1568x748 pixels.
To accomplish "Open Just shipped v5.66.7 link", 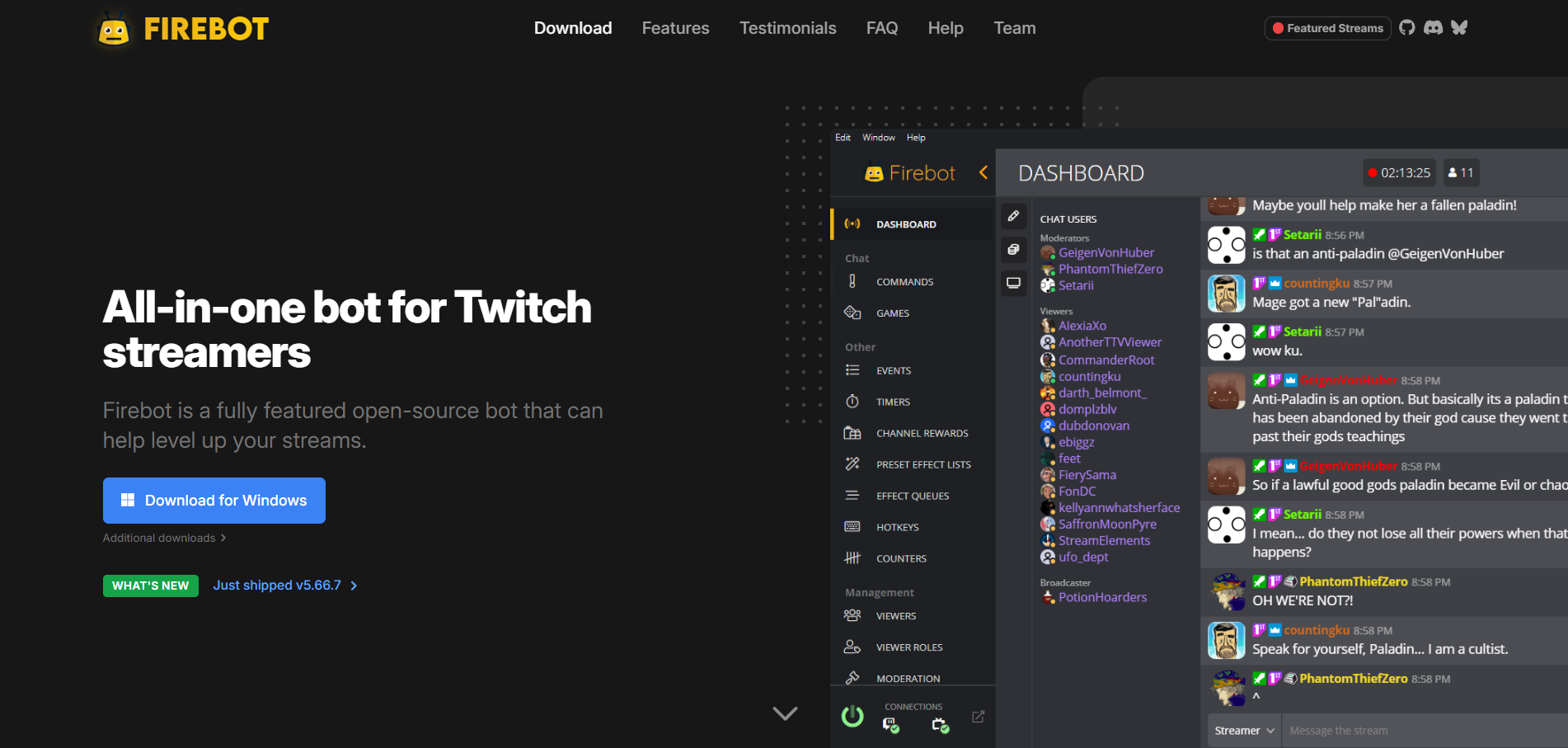I will (285, 586).
